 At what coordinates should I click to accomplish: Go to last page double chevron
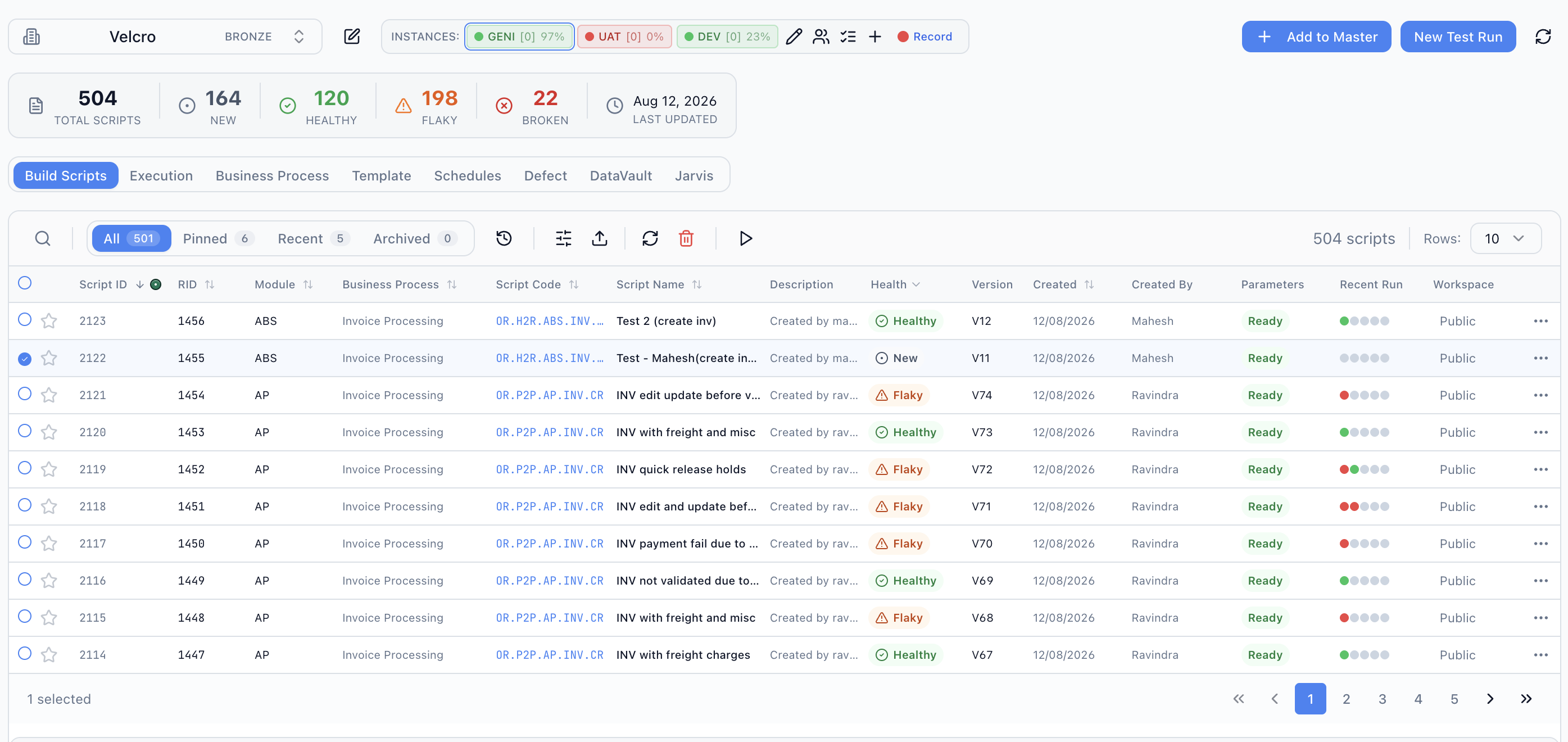1526,699
